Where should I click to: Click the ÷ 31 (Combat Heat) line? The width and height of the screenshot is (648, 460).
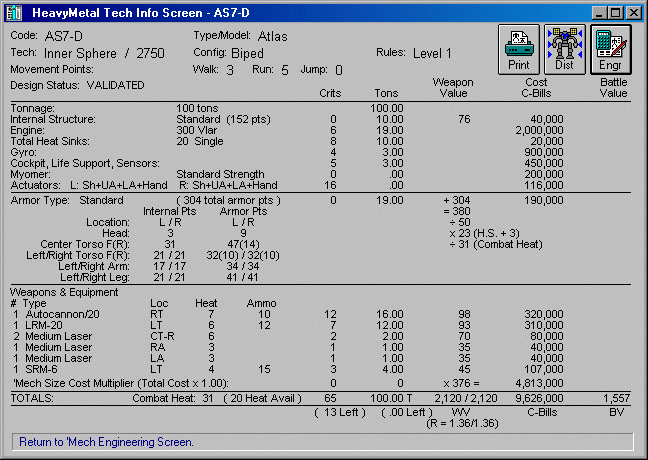pos(496,244)
